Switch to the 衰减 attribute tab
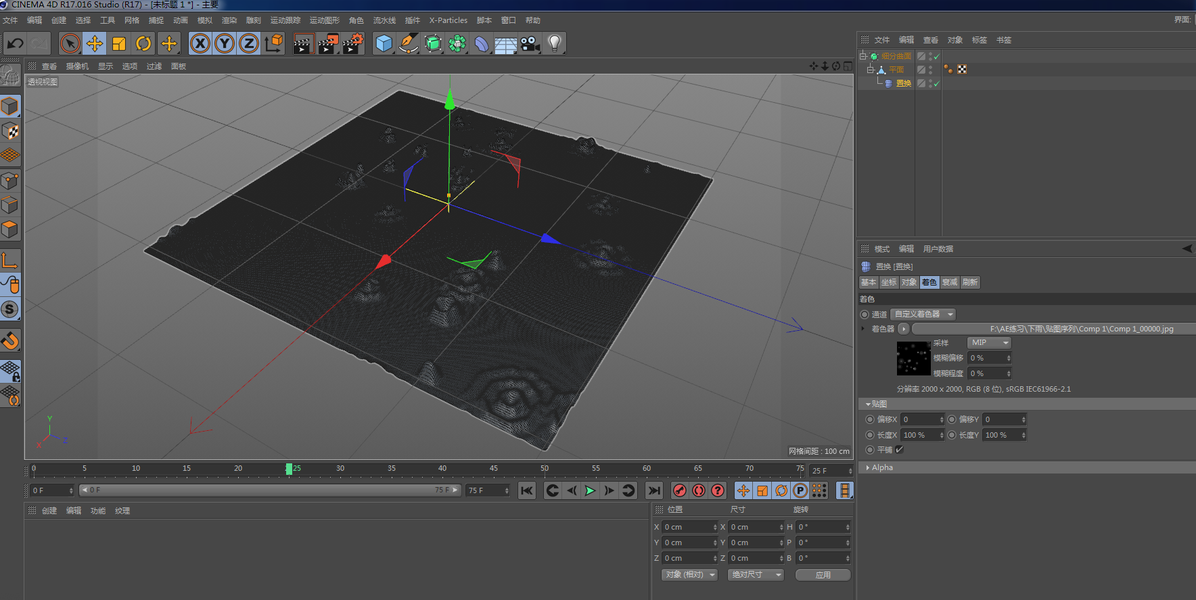The width and height of the screenshot is (1196, 600). coord(950,282)
